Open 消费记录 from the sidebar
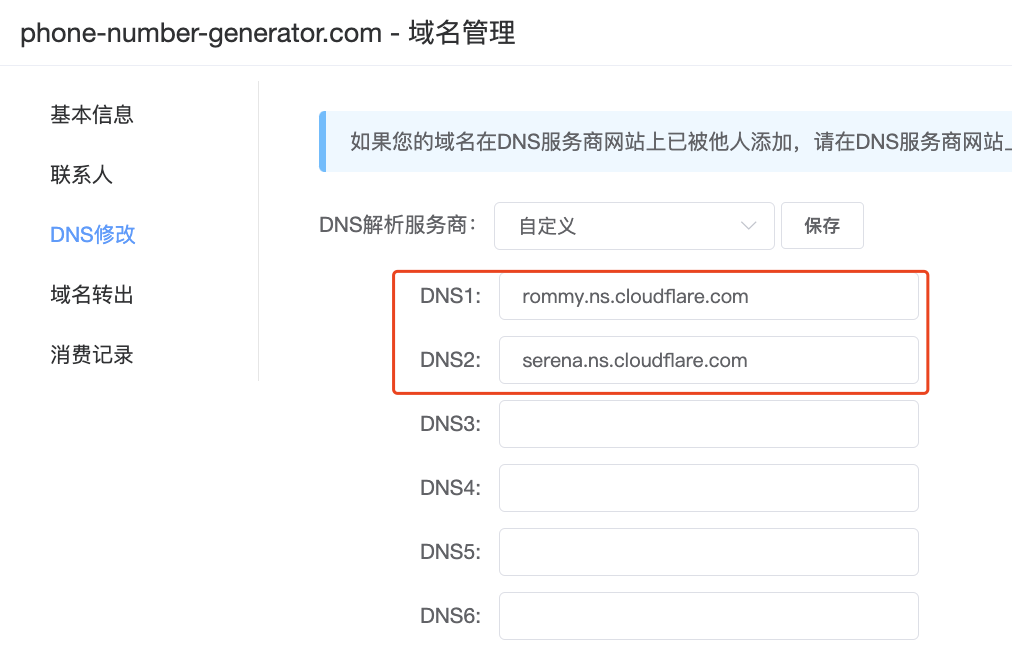This screenshot has width=1012, height=653. coord(92,355)
